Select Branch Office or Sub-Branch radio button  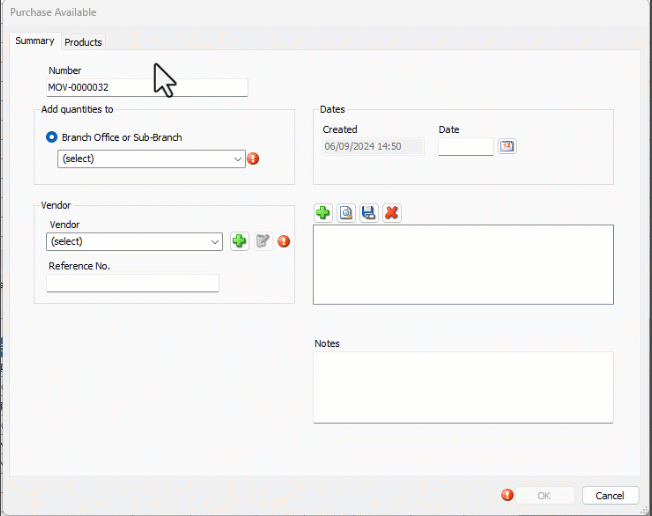52,137
